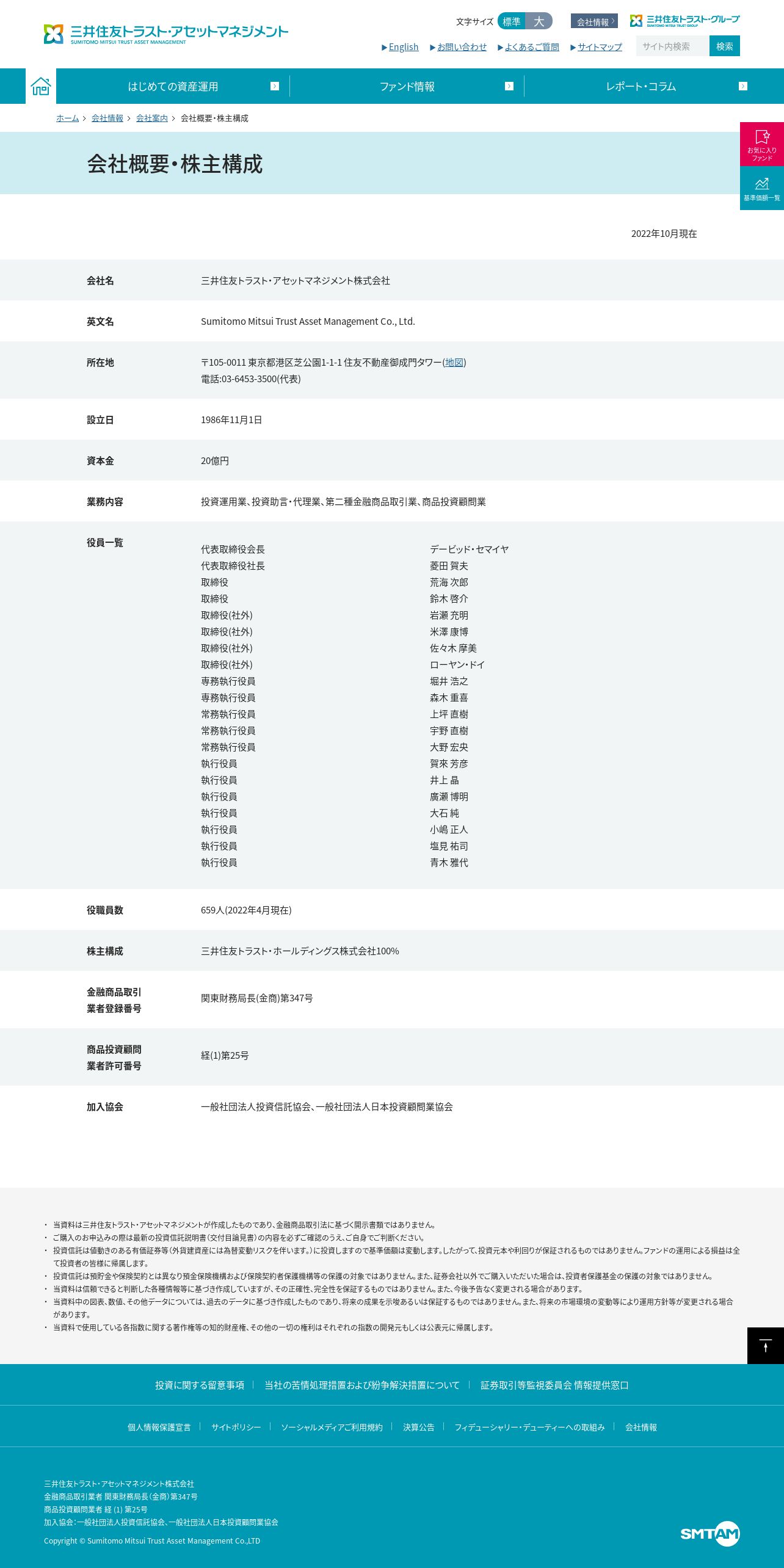The height and width of the screenshot is (1568, 784).
Task: Select the officer name ローヤン・ドイ
Action: pyautogui.click(x=457, y=664)
